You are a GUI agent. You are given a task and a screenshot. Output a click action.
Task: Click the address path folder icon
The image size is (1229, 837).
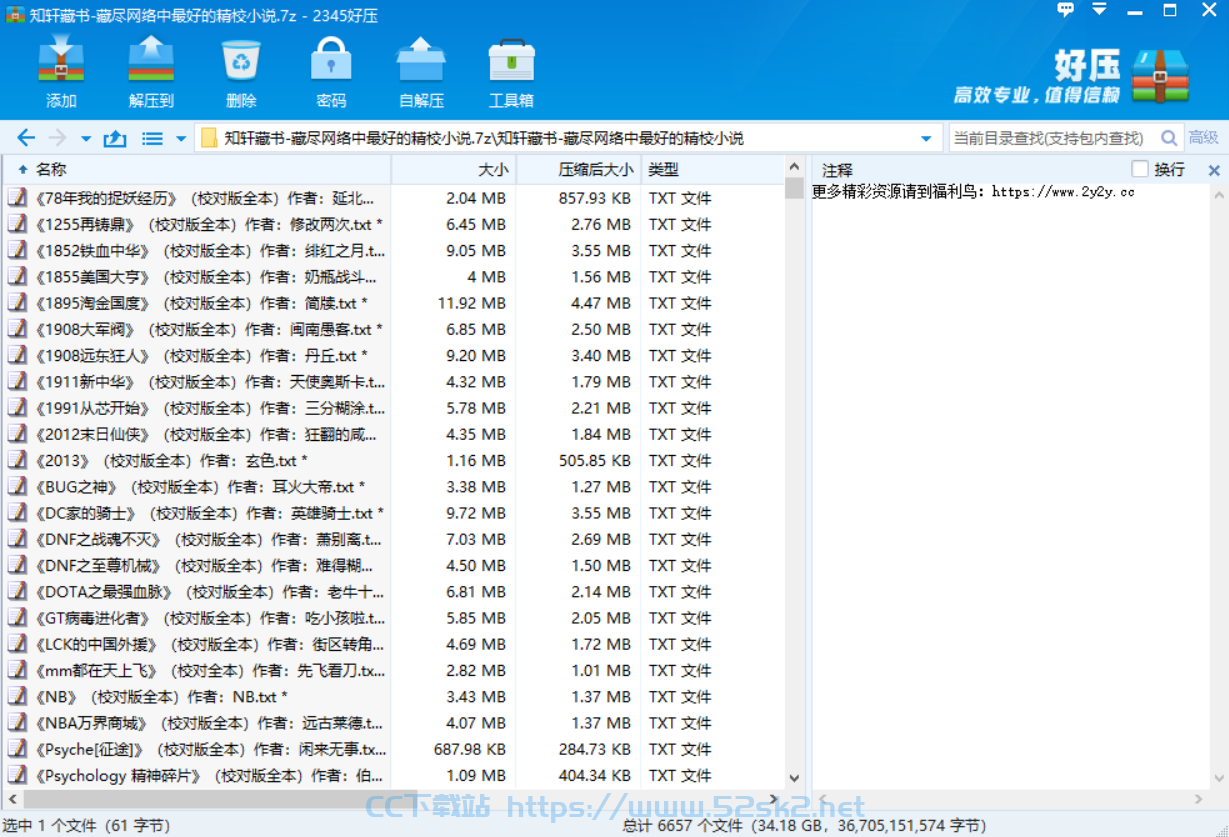coord(209,138)
